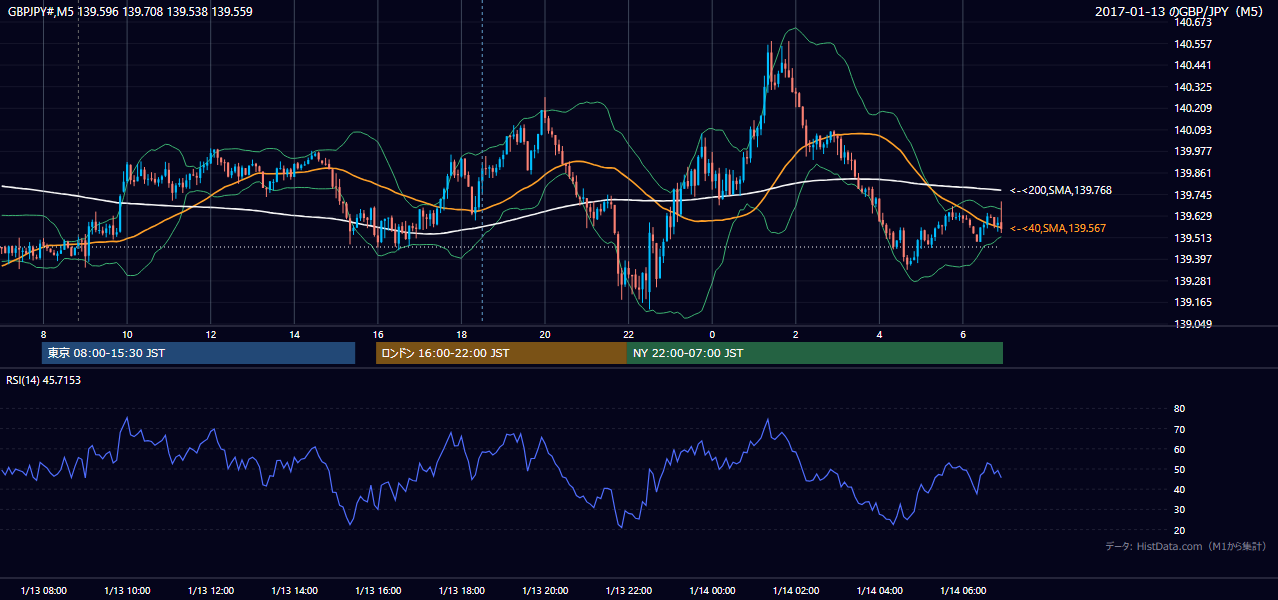Click the 1/13 12:00 date label

(x=211, y=590)
